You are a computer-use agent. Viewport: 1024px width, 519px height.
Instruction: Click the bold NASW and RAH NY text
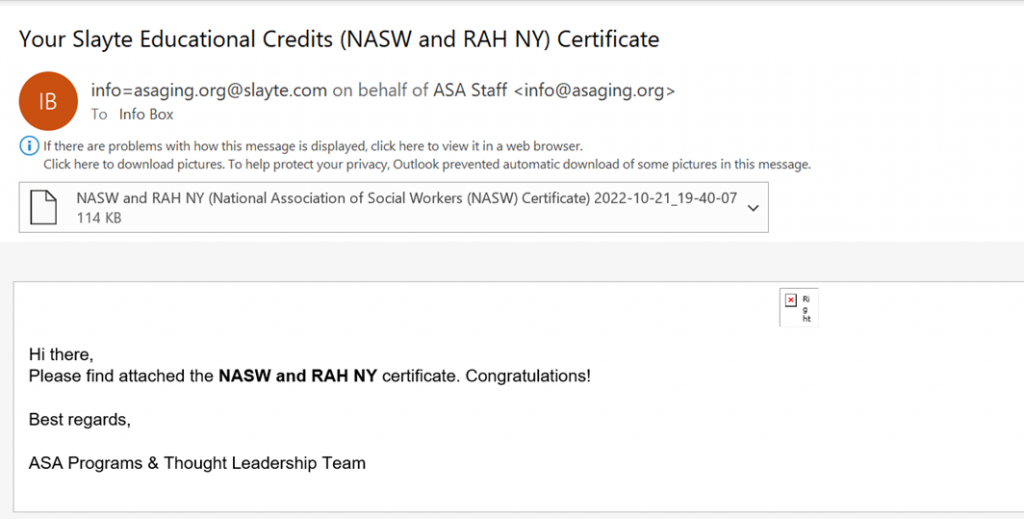(x=298, y=376)
